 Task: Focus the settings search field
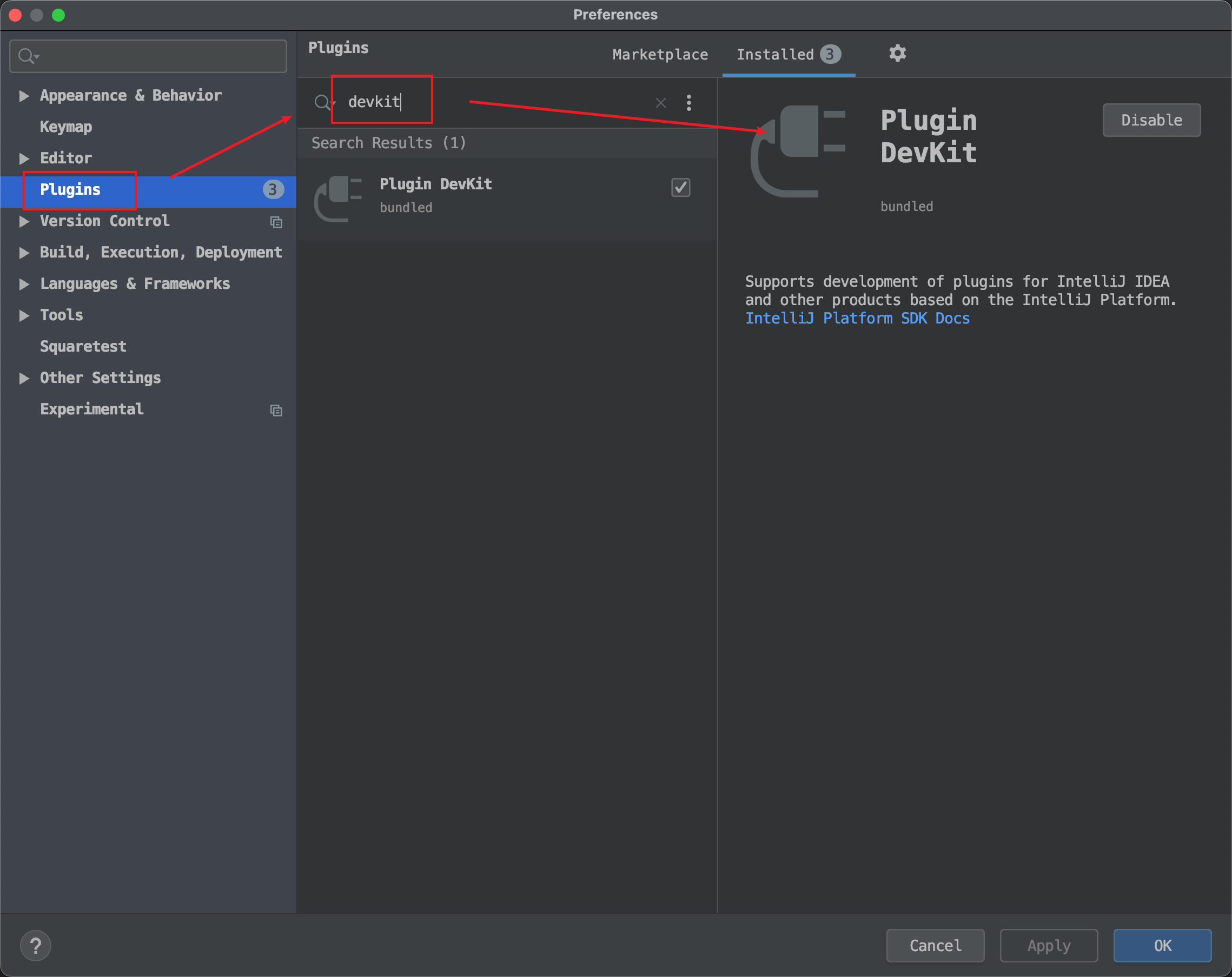[x=148, y=56]
